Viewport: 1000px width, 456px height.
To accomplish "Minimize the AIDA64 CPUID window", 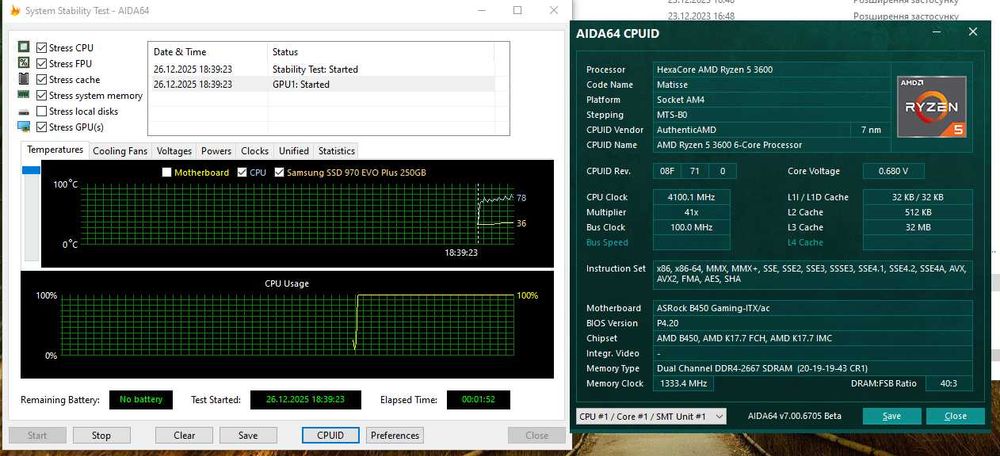I will [x=936, y=32].
